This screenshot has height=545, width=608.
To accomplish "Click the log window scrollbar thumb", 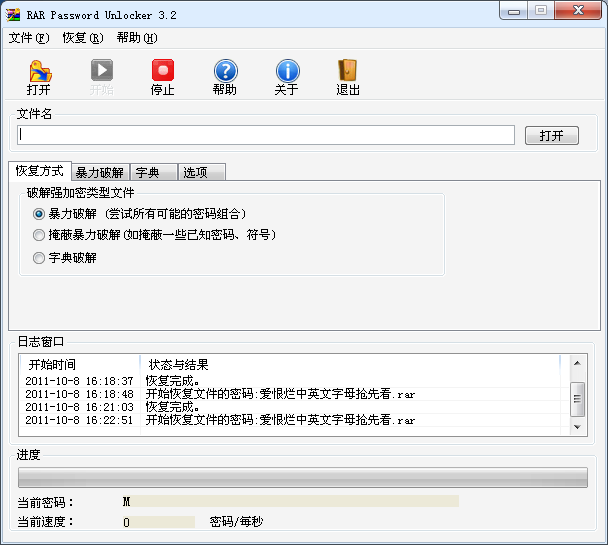I will 577,399.
